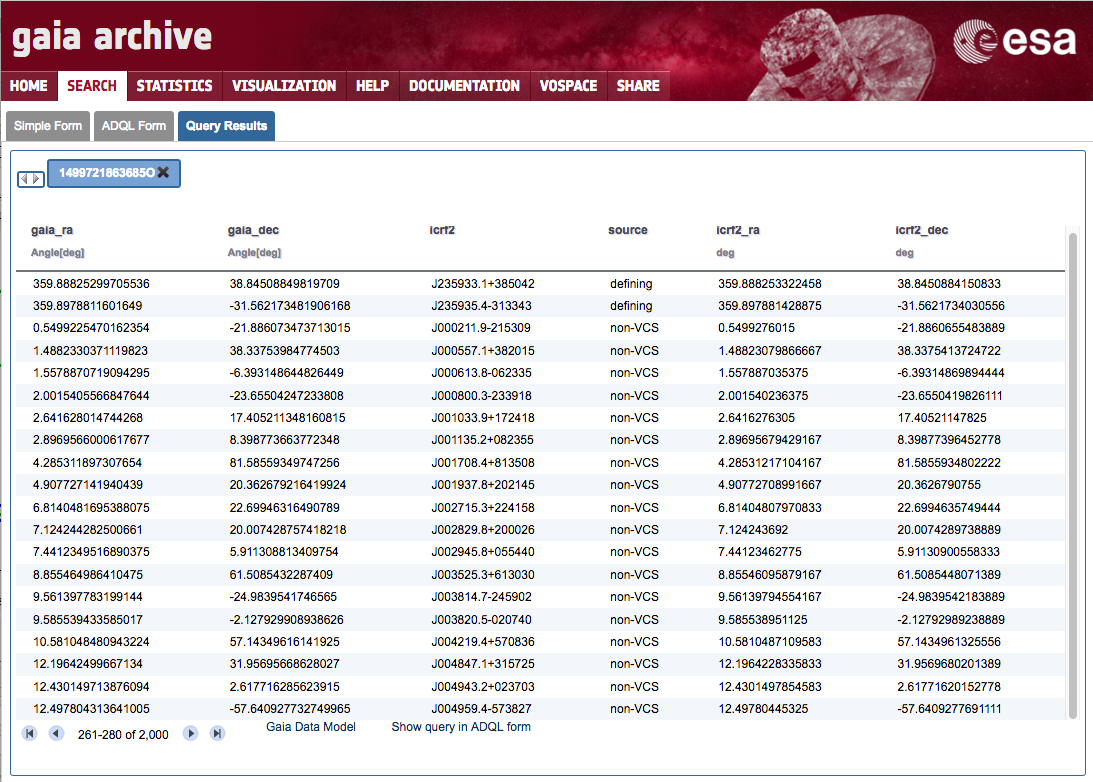Screen dimensions: 1093x782
Task: Click icrf2_dec value -57.6409277691111
Action: 949,709
